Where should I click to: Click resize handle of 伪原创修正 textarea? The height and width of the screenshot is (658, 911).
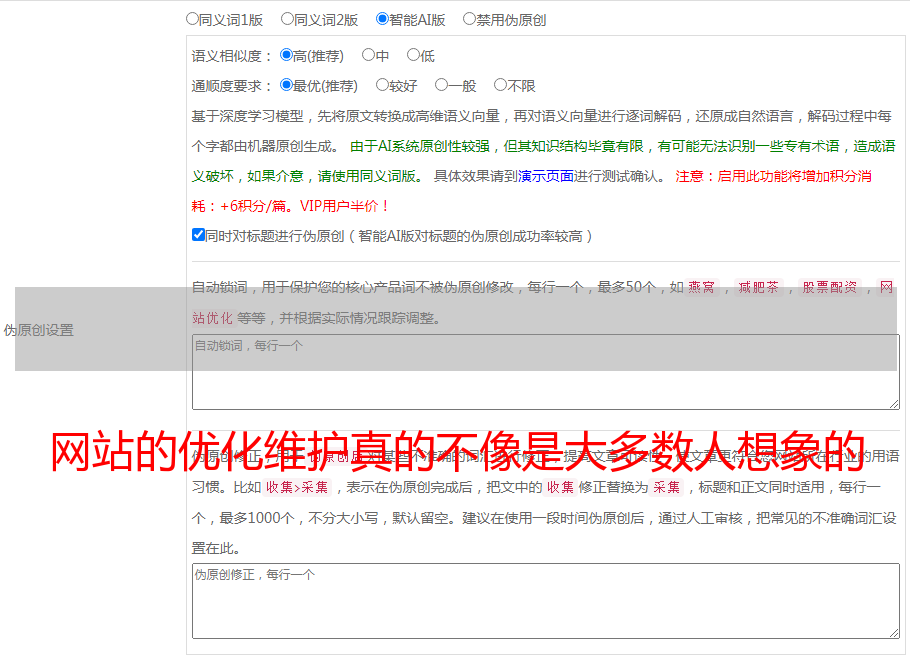click(894, 632)
